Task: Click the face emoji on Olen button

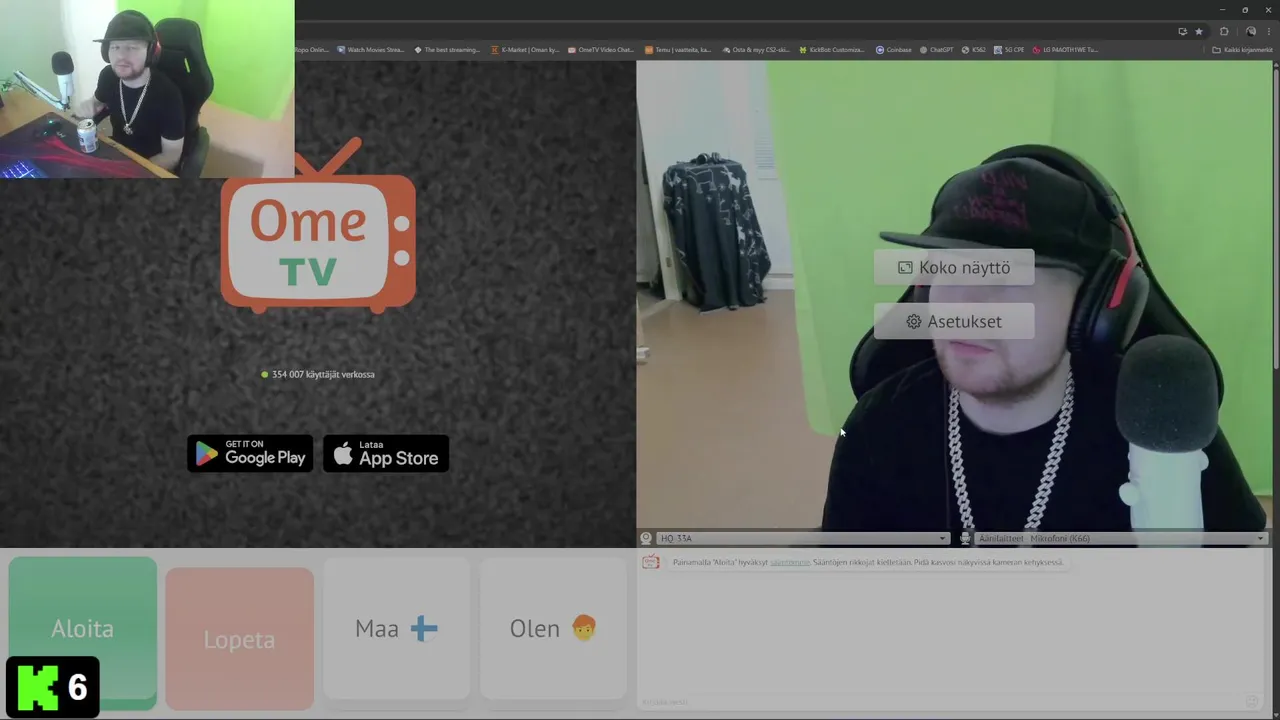Action: coord(584,628)
